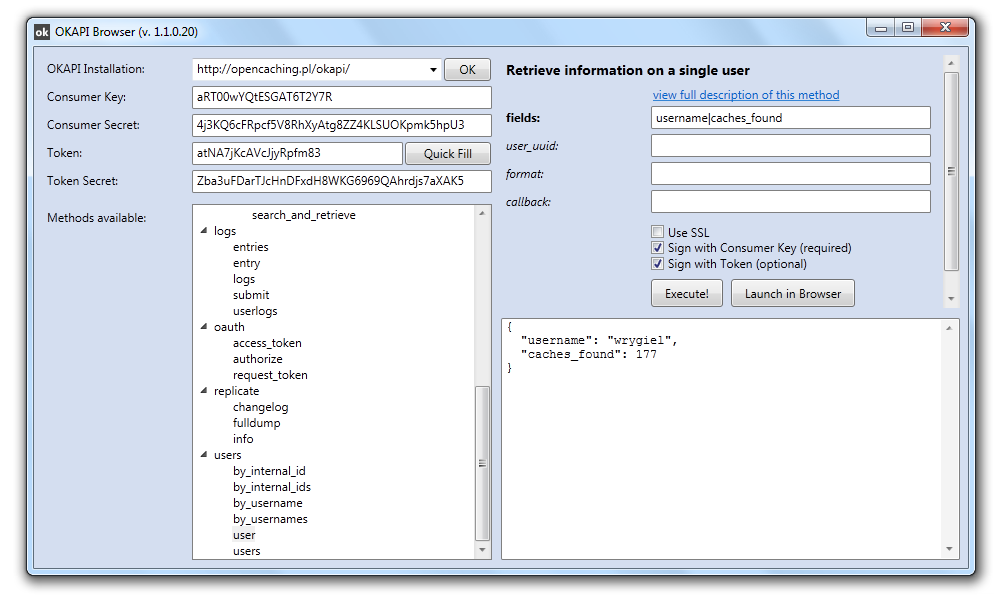The image size is (1008, 601).
Task: Select the fulldump method
Action: coord(256,423)
